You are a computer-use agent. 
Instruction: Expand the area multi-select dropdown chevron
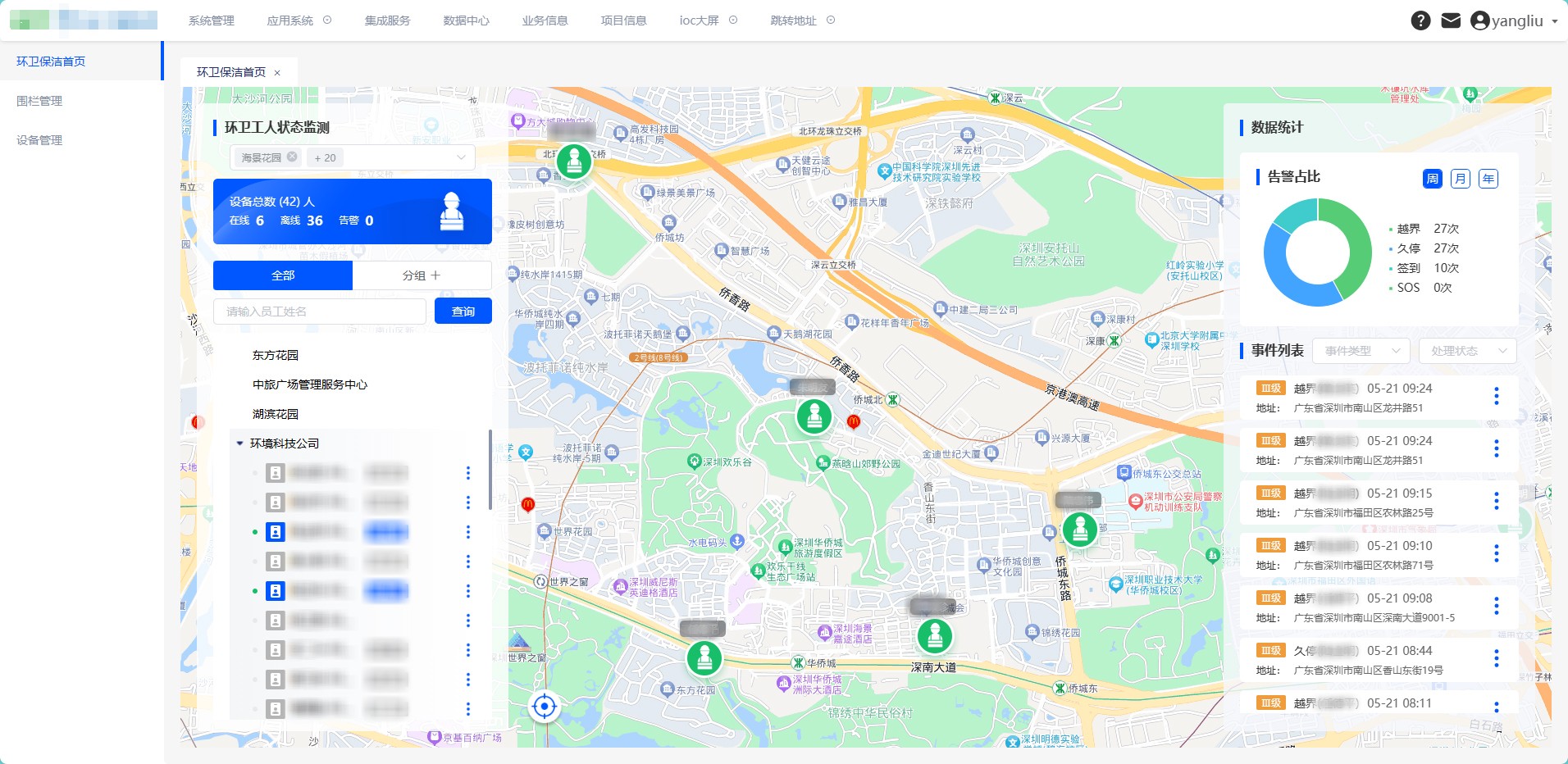coord(461,157)
